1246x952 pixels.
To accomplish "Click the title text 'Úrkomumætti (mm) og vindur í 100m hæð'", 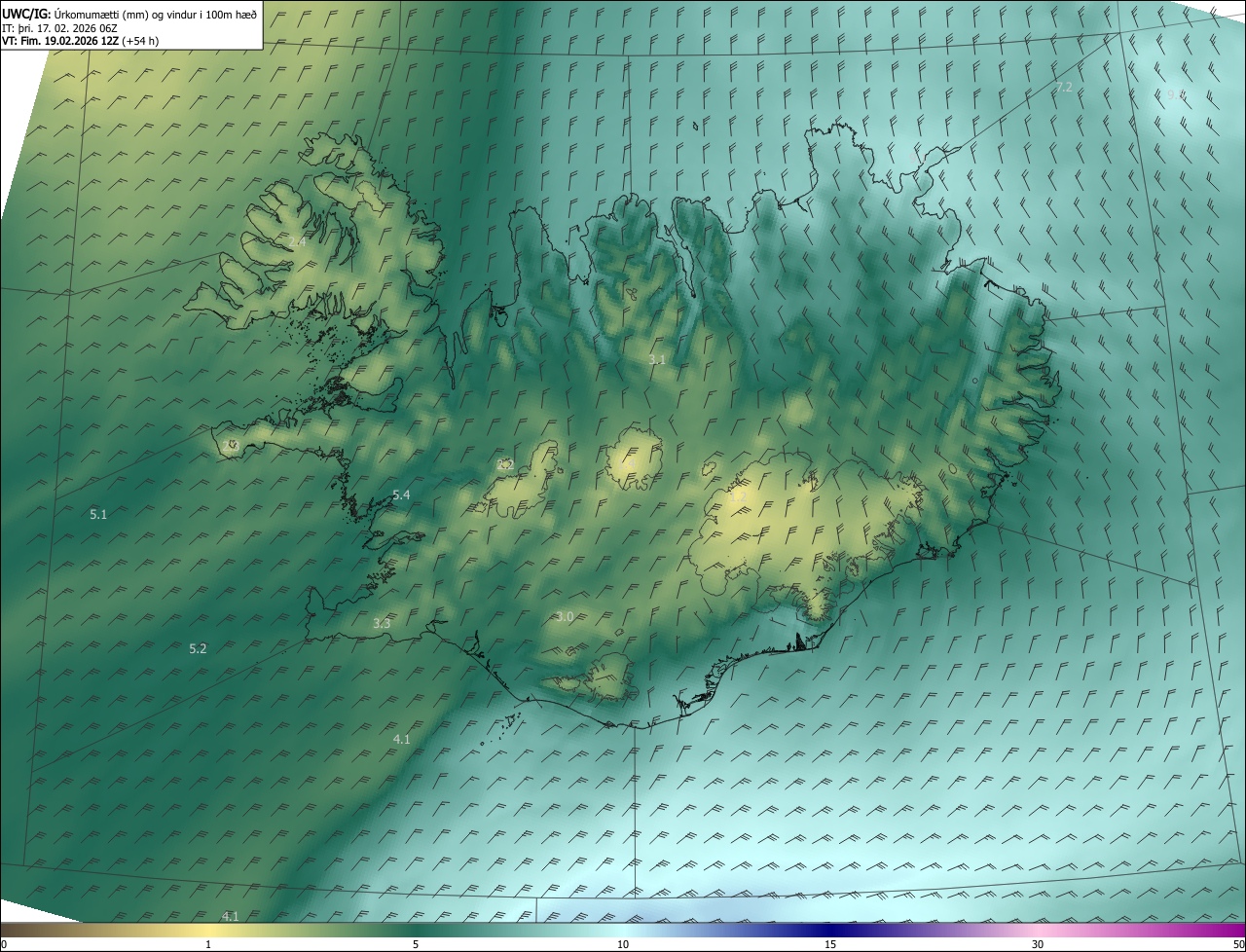I will (x=156, y=14).
